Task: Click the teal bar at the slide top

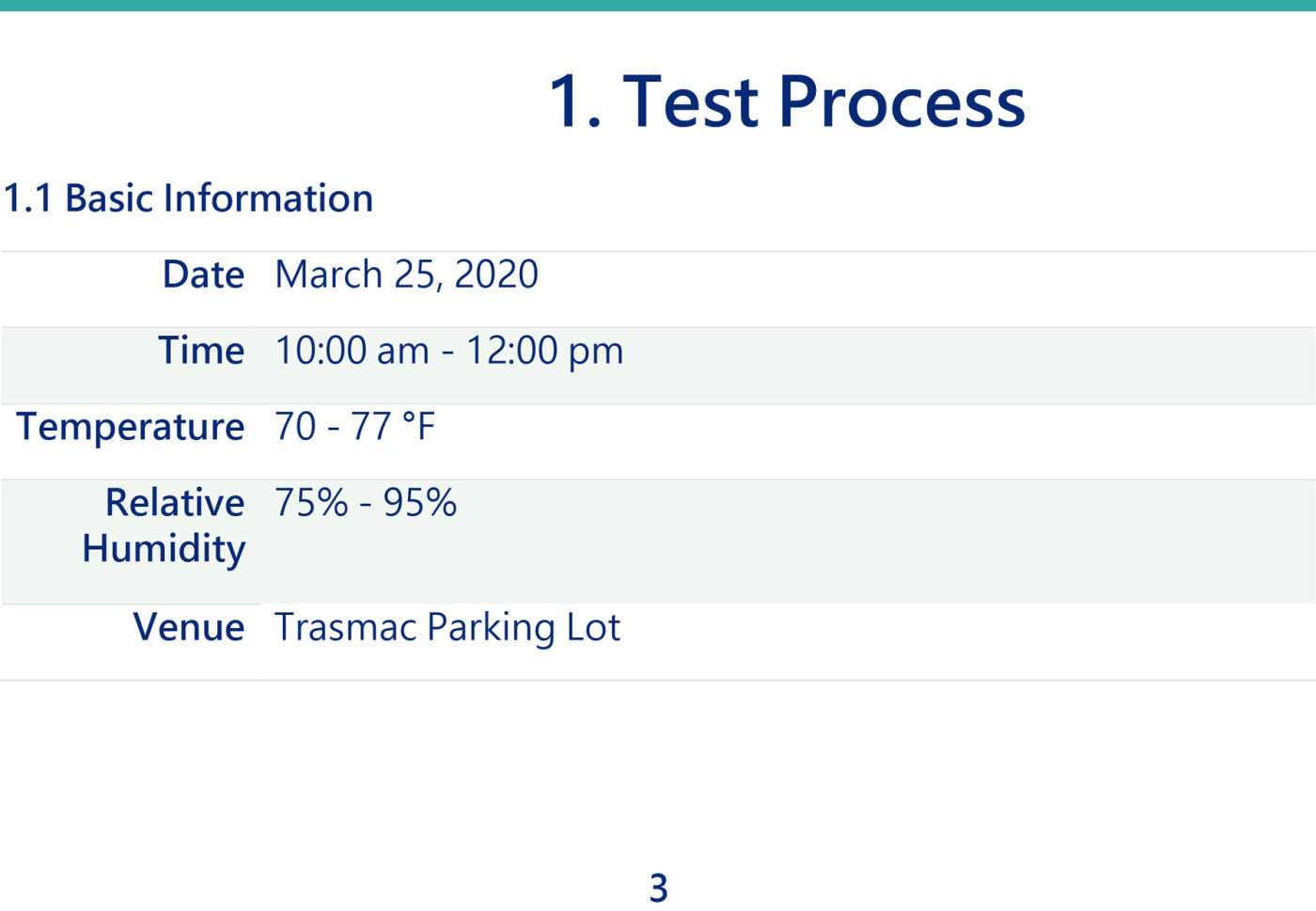Action: coord(658,5)
